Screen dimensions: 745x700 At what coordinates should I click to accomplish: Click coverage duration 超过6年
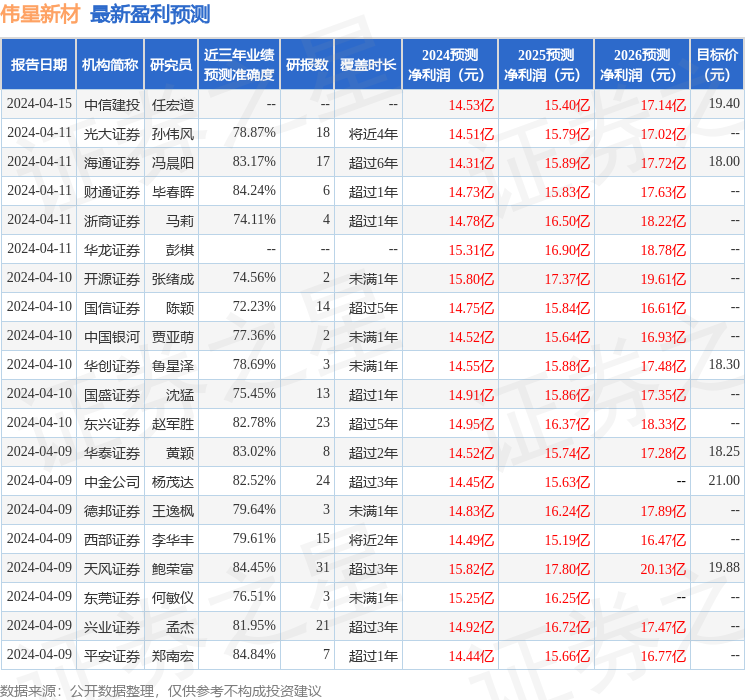click(373, 163)
